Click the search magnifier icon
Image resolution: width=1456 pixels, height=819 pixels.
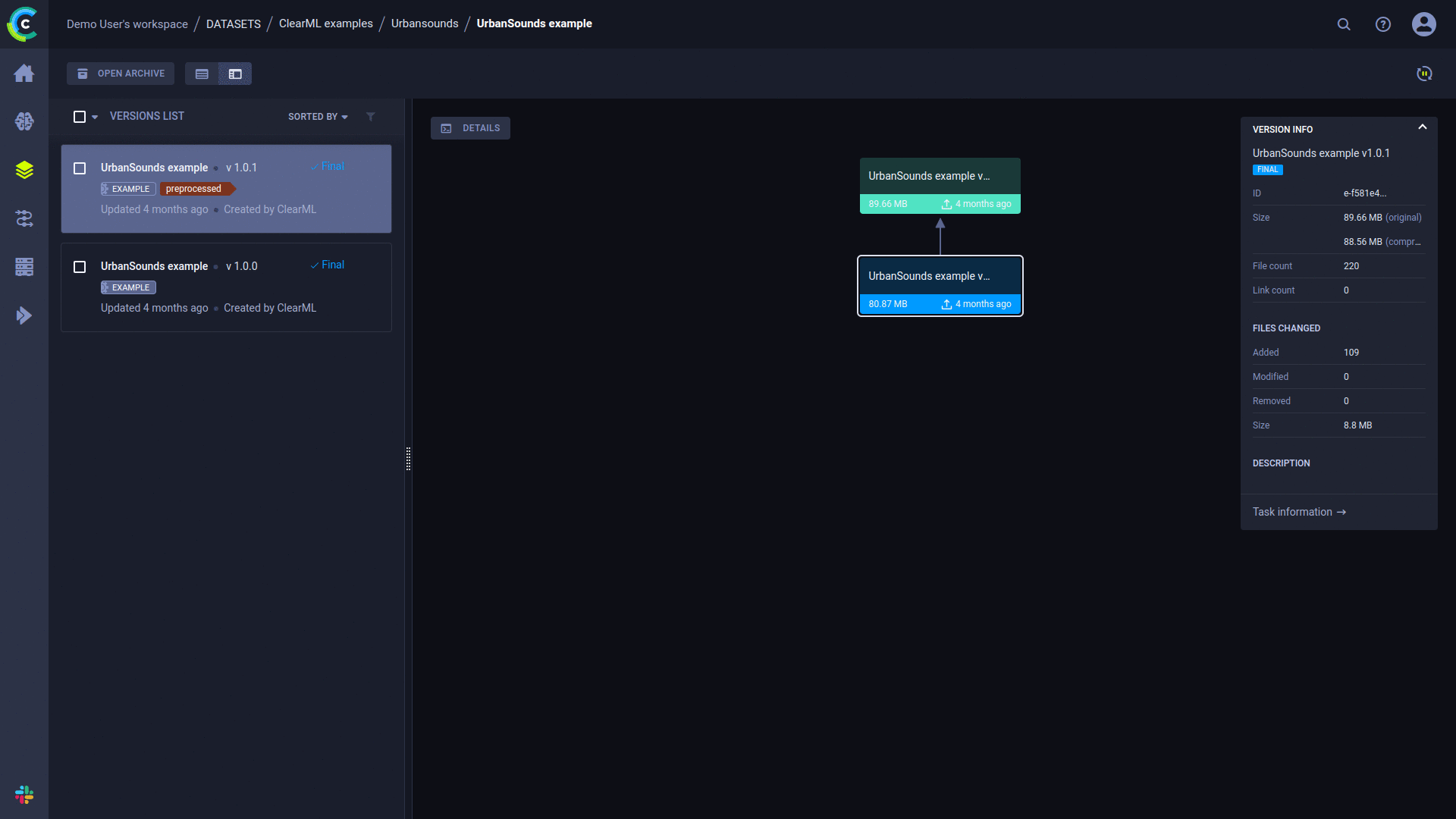(x=1344, y=24)
